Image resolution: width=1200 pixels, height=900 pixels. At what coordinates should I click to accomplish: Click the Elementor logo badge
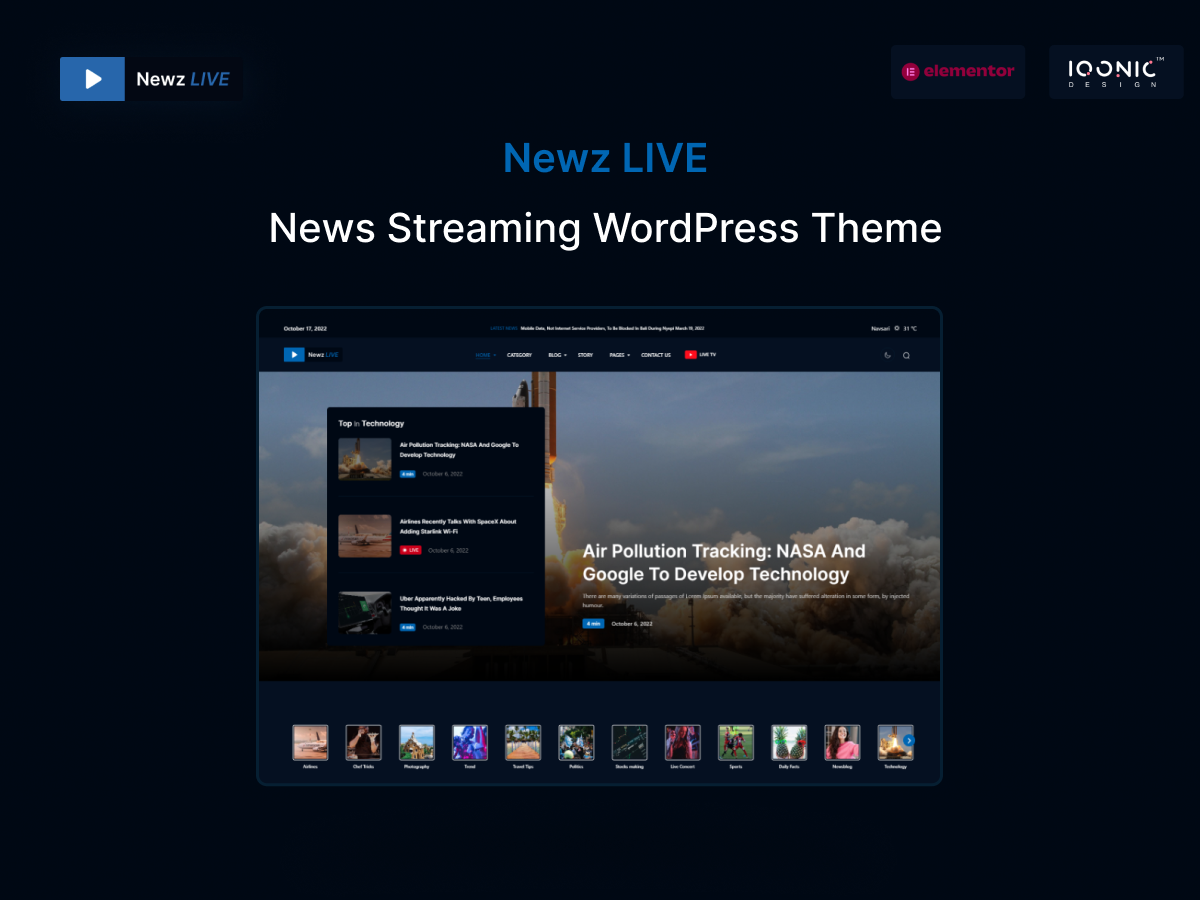pyautogui.click(x=958, y=72)
